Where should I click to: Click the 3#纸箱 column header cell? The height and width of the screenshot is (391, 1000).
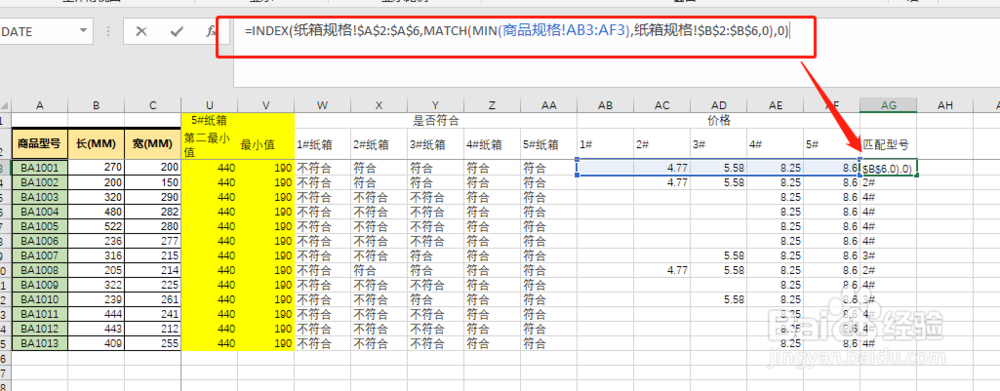coord(436,144)
